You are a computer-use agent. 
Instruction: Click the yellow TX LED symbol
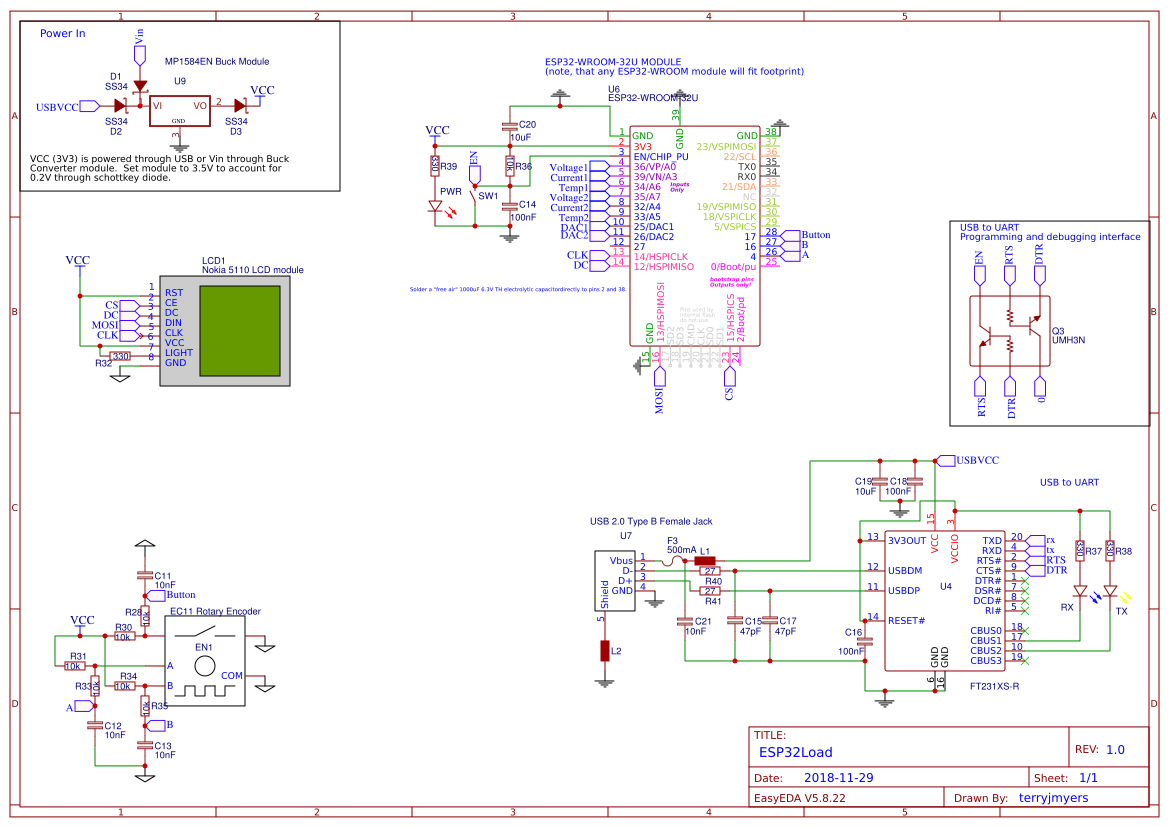[1110, 591]
